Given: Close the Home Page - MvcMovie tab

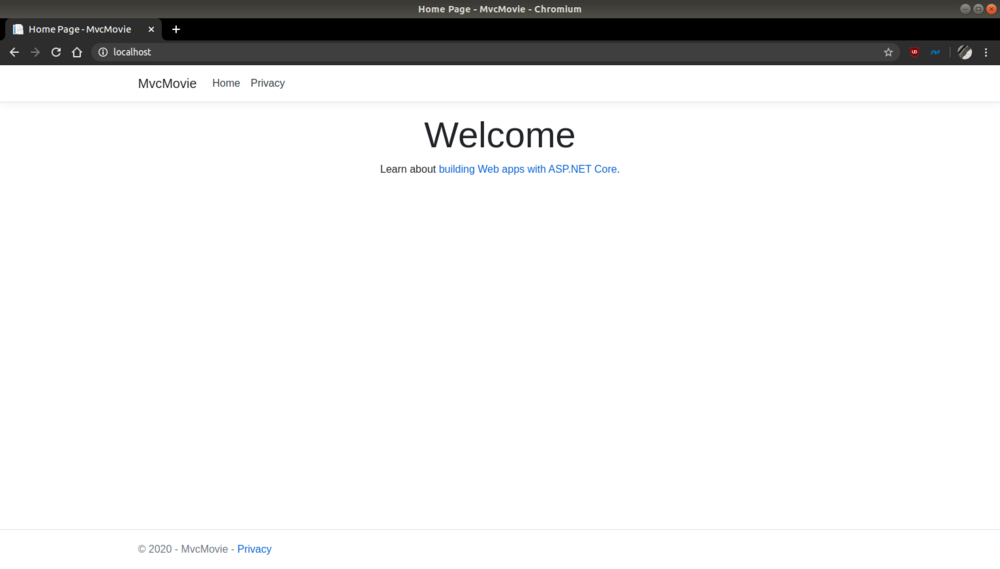Looking at the screenshot, I should pos(151,29).
